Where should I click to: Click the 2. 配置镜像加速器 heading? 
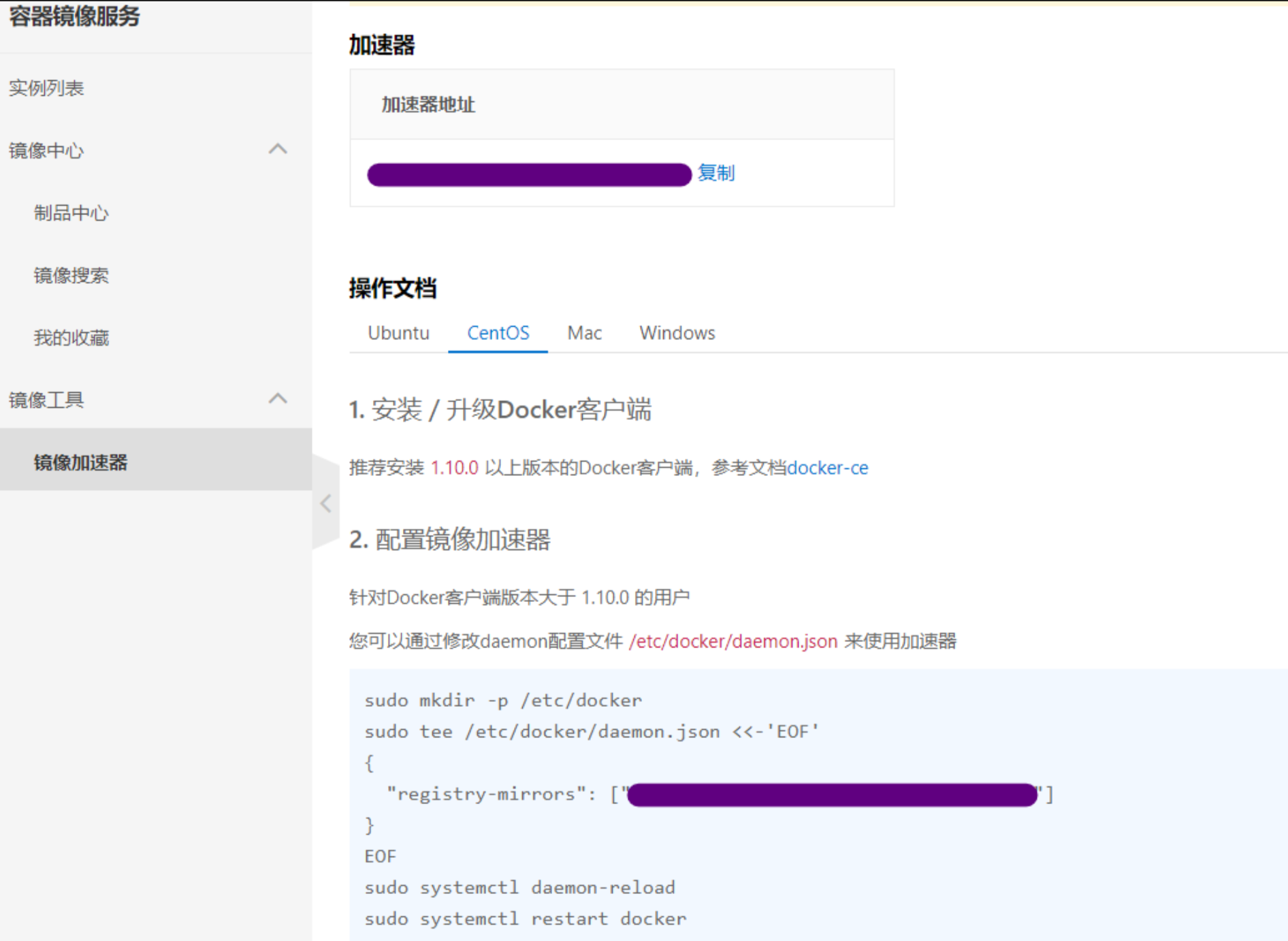point(450,539)
